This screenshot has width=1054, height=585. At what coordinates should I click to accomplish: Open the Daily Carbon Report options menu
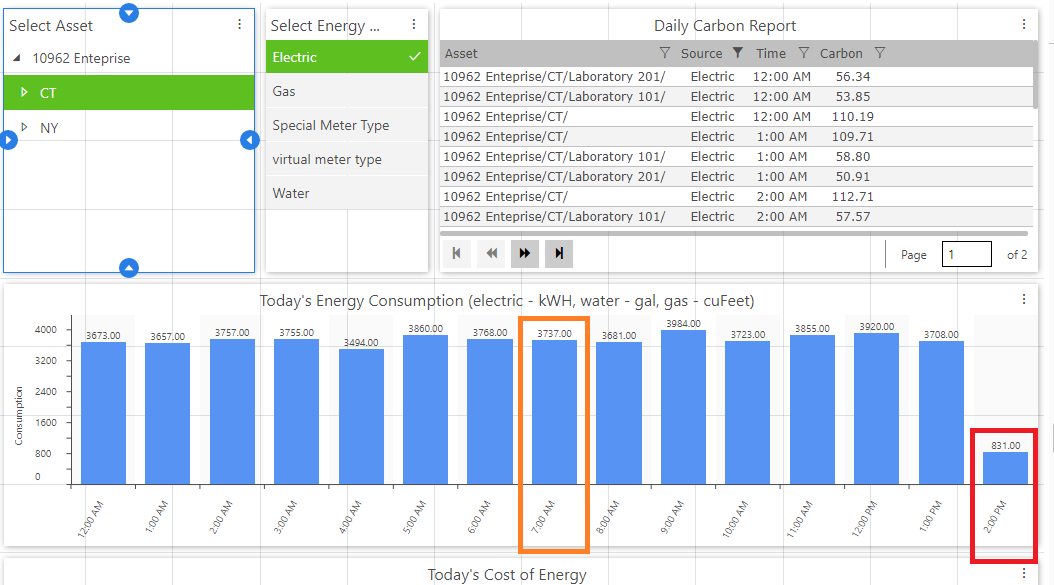(x=1024, y=25)
